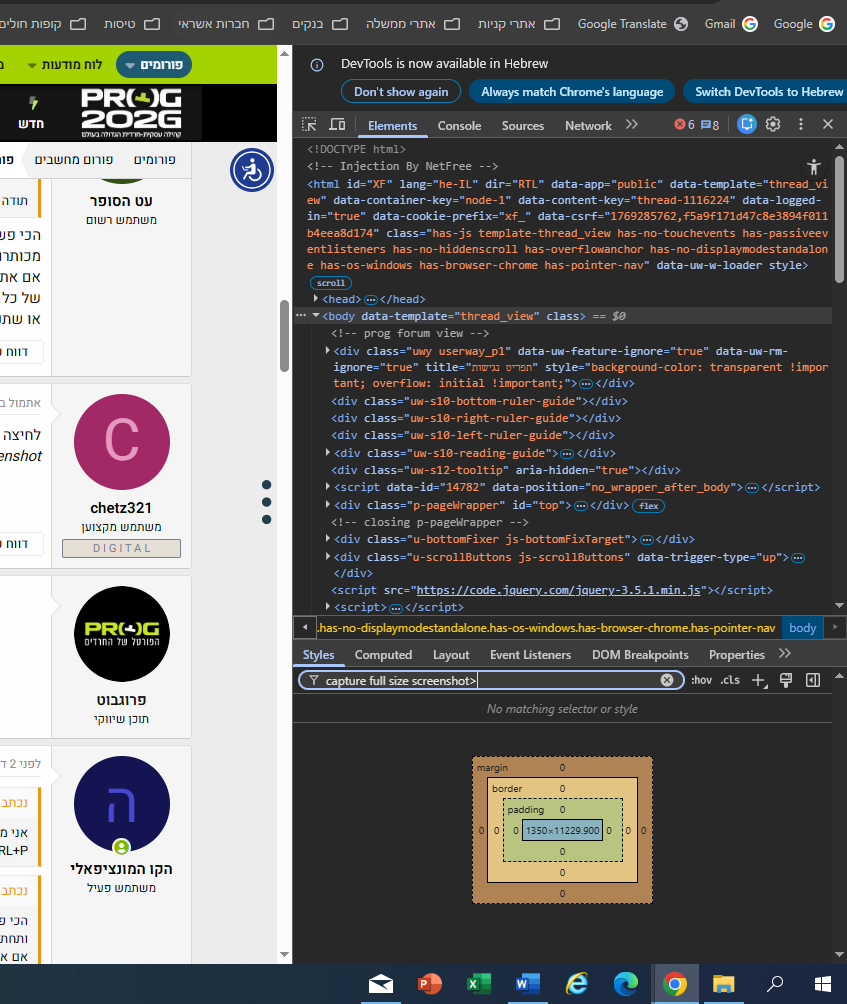Toggle the computed styles sidebar icon
Viewport: 847px width, 1004px height.
[x=812, y=680]
